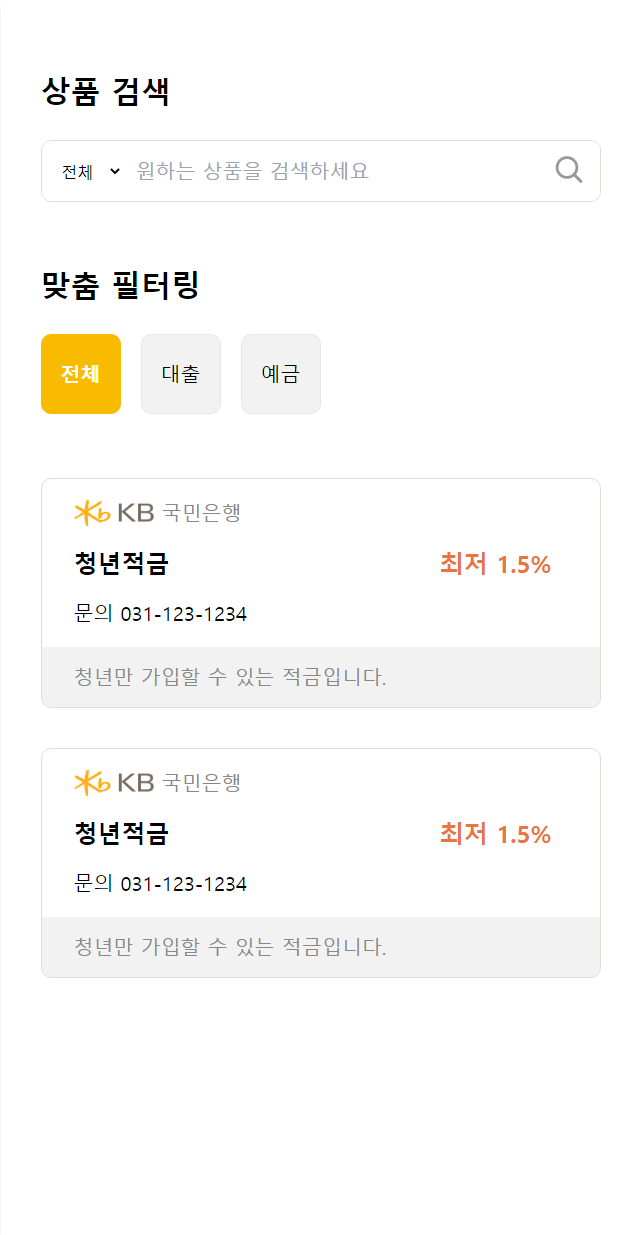Enable the 예금 filter
This screenshot has height=1235, width=641.
(280, 373)
